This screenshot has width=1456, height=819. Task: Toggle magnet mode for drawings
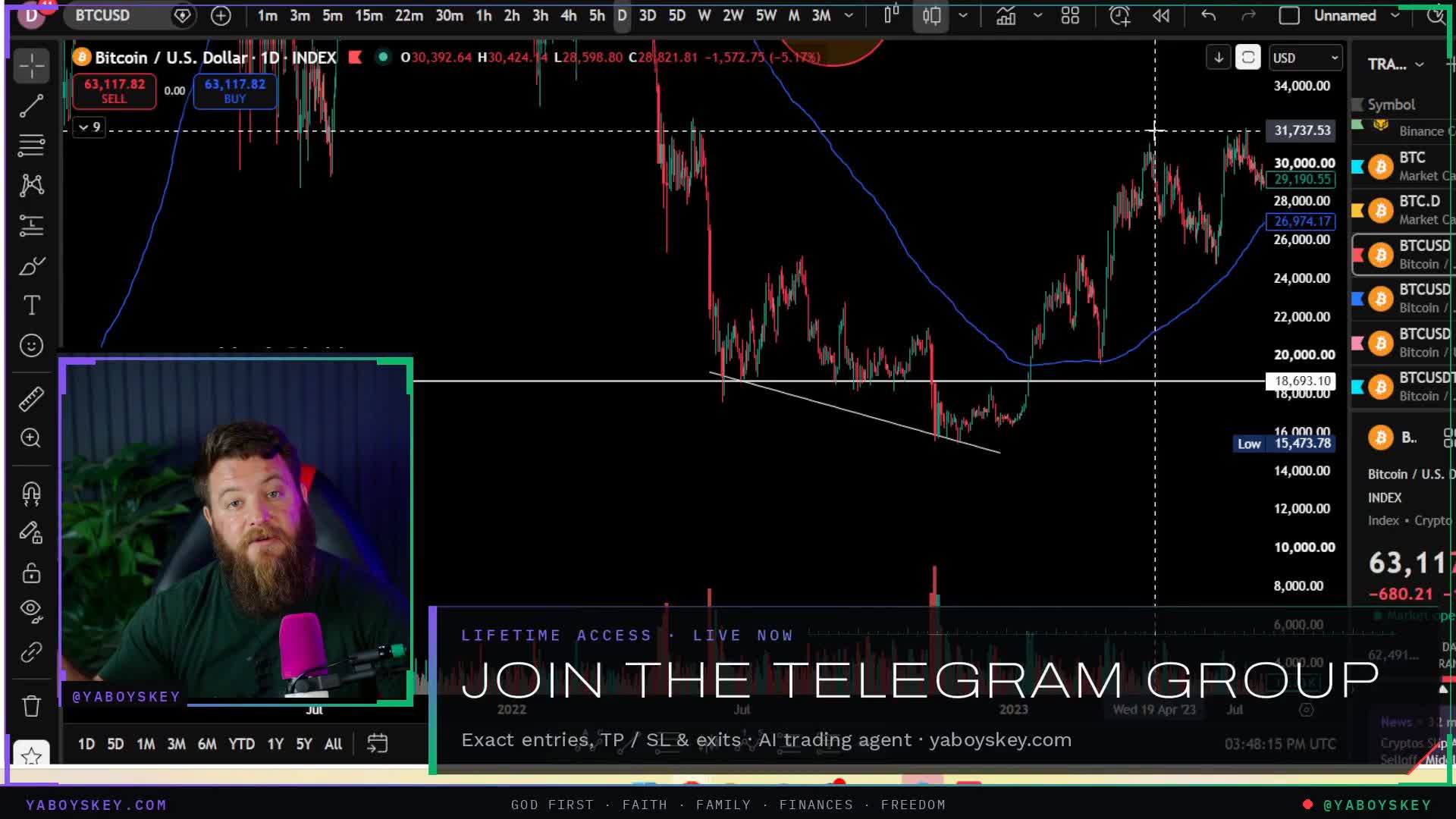(x=31, y=494)
